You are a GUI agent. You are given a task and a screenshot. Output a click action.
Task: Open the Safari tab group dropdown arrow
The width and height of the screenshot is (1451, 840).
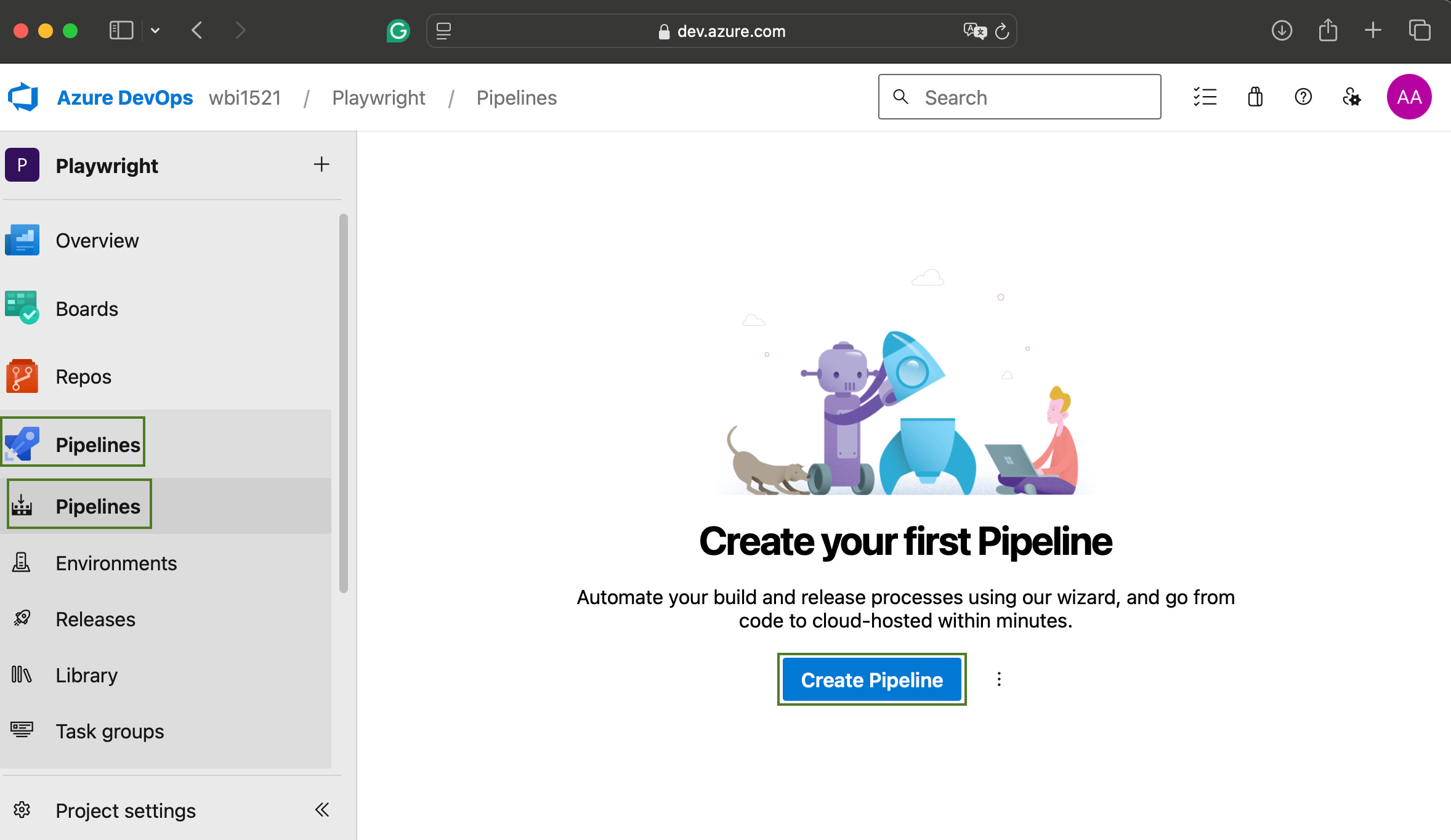155,30
